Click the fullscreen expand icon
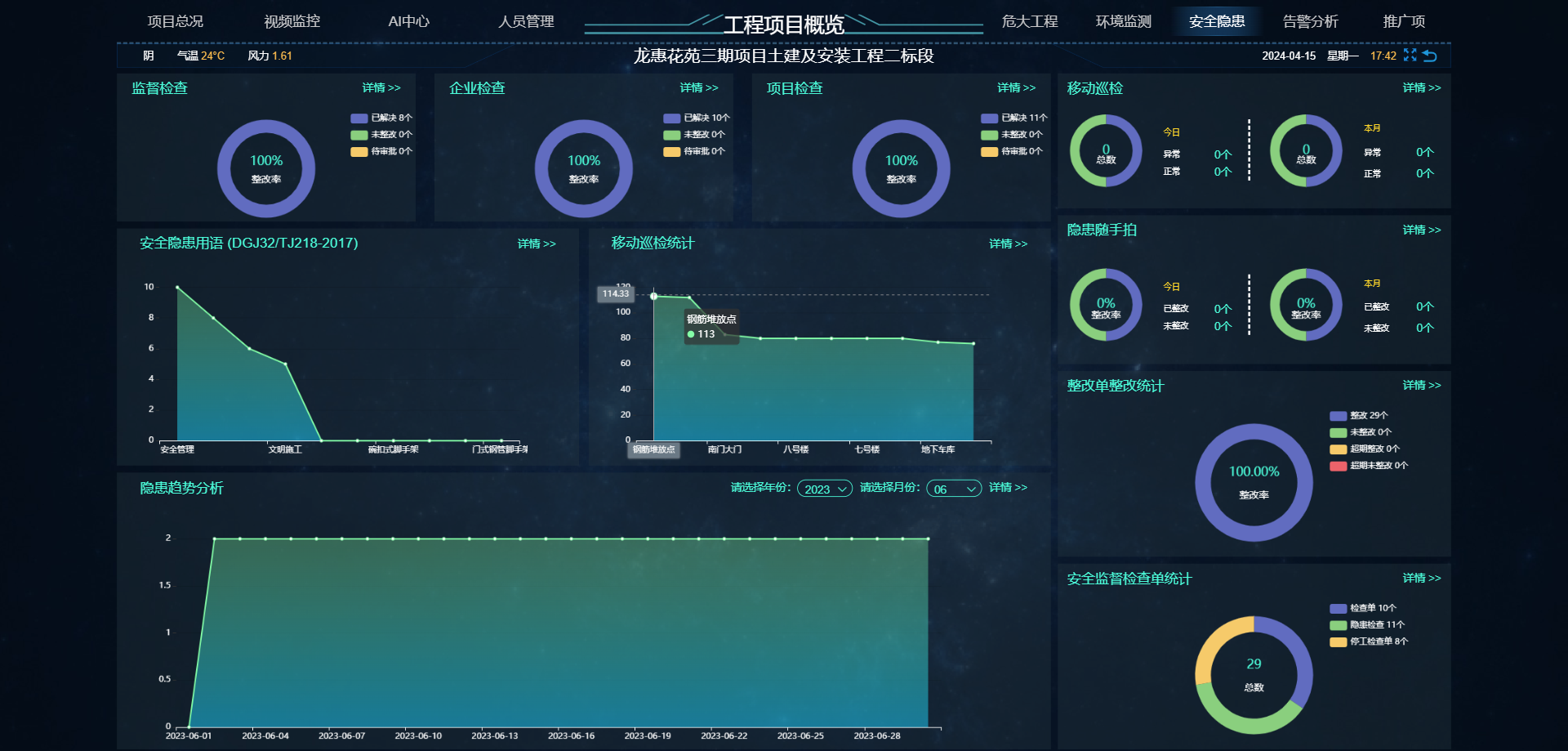Image resolution: width=1568 pixels, height=751 pixels. 1410,55
